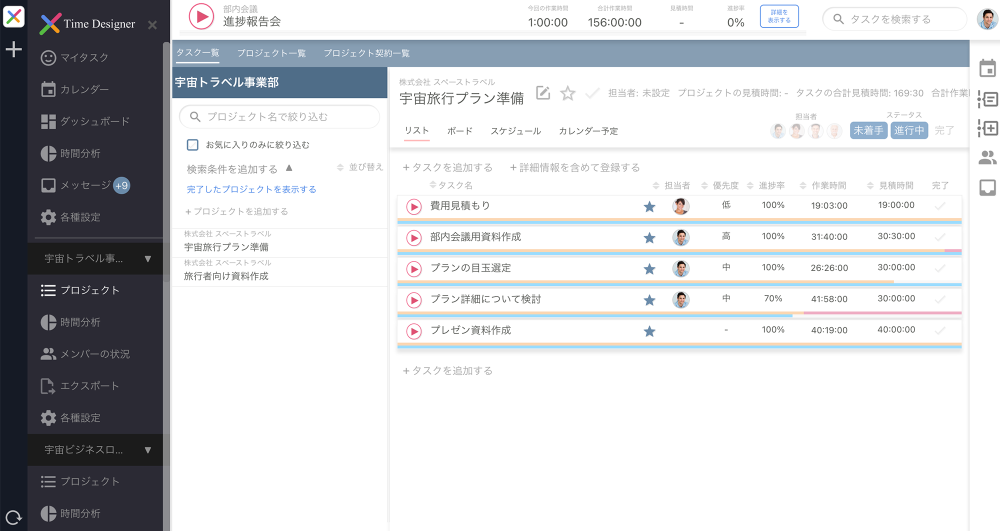Click the plus icon in far-left bar

[x=14, y=50]
